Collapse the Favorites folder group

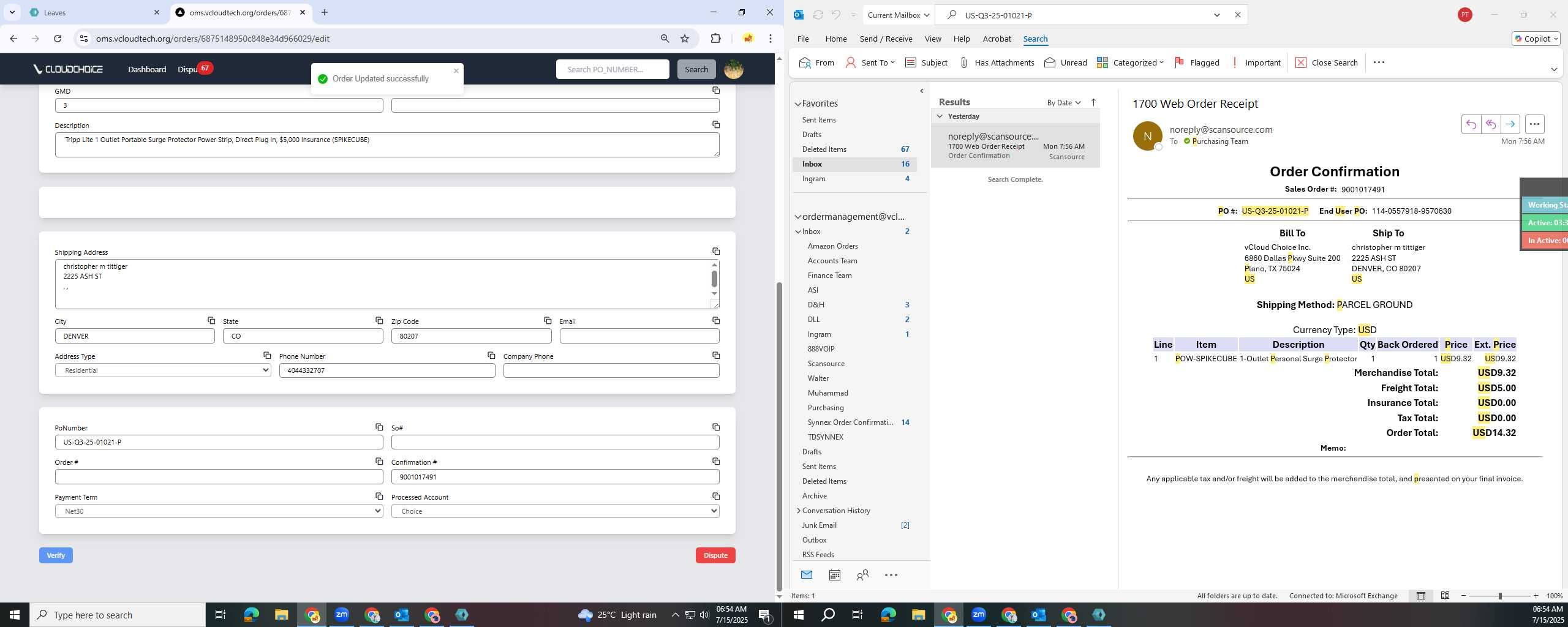(x=797, y=104)
